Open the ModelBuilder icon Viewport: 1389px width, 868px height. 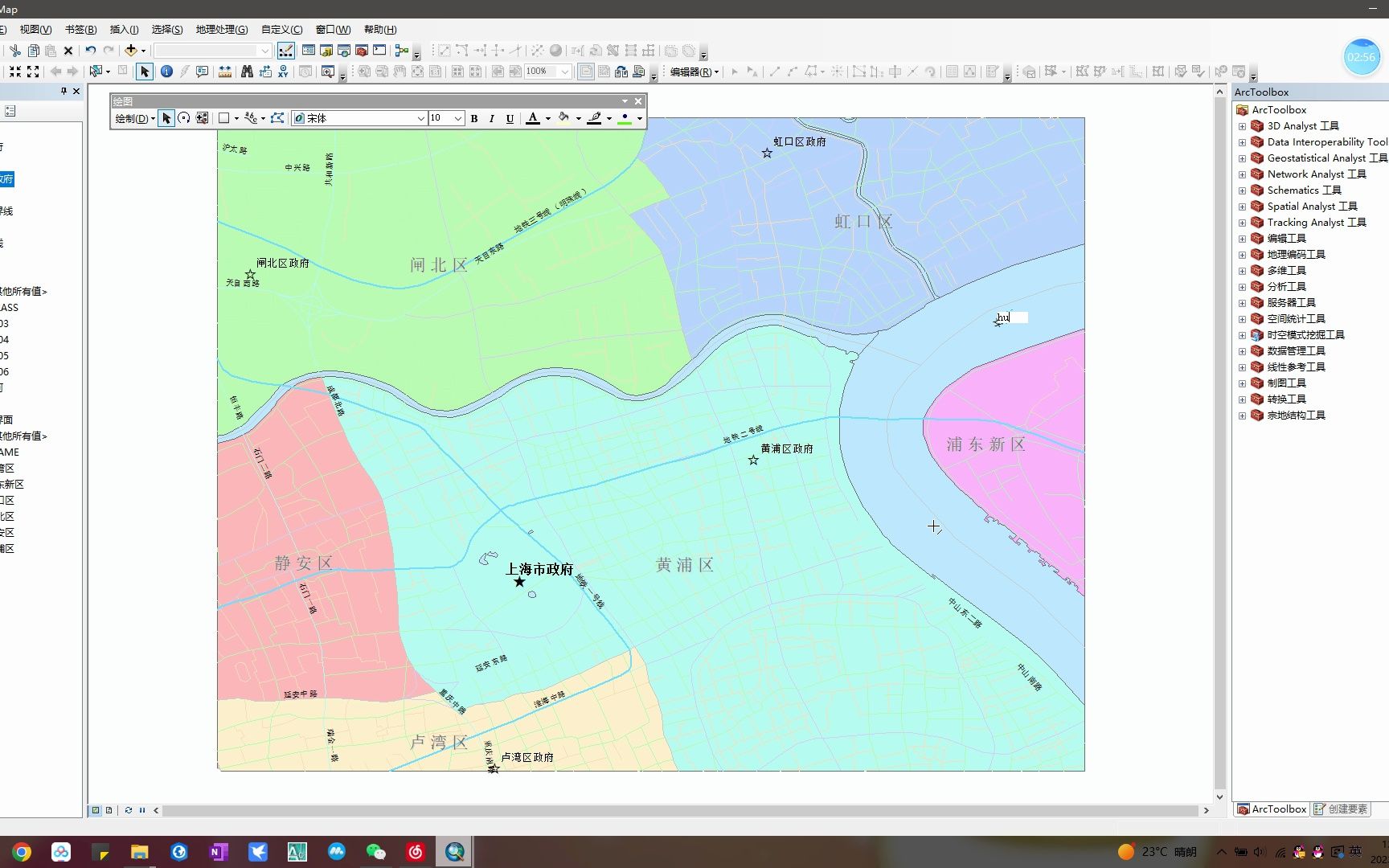(402, 51)
